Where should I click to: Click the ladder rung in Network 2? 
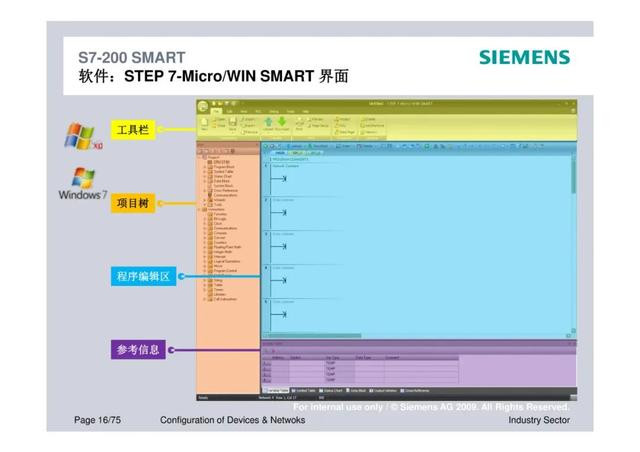pos(278,212)
